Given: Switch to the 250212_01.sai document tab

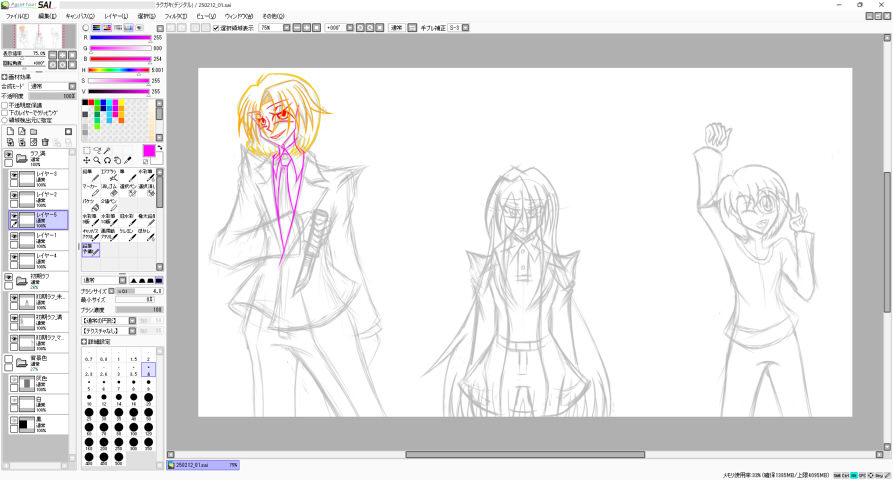Looking at the screenshot, I should click(203, 465).
